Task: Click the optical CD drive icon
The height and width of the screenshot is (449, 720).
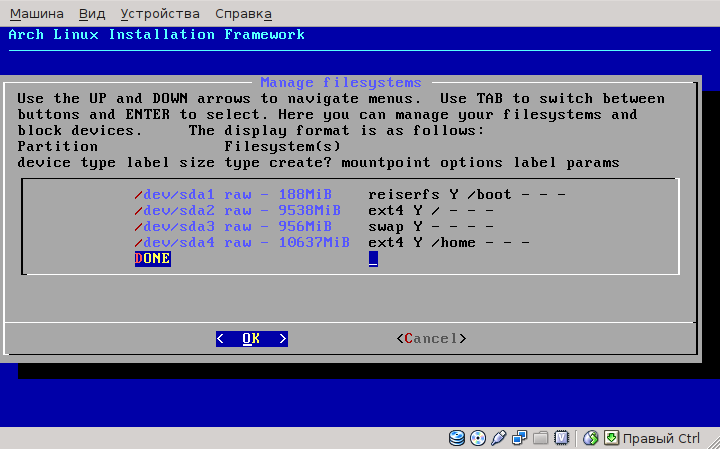Action: (478, 438)
